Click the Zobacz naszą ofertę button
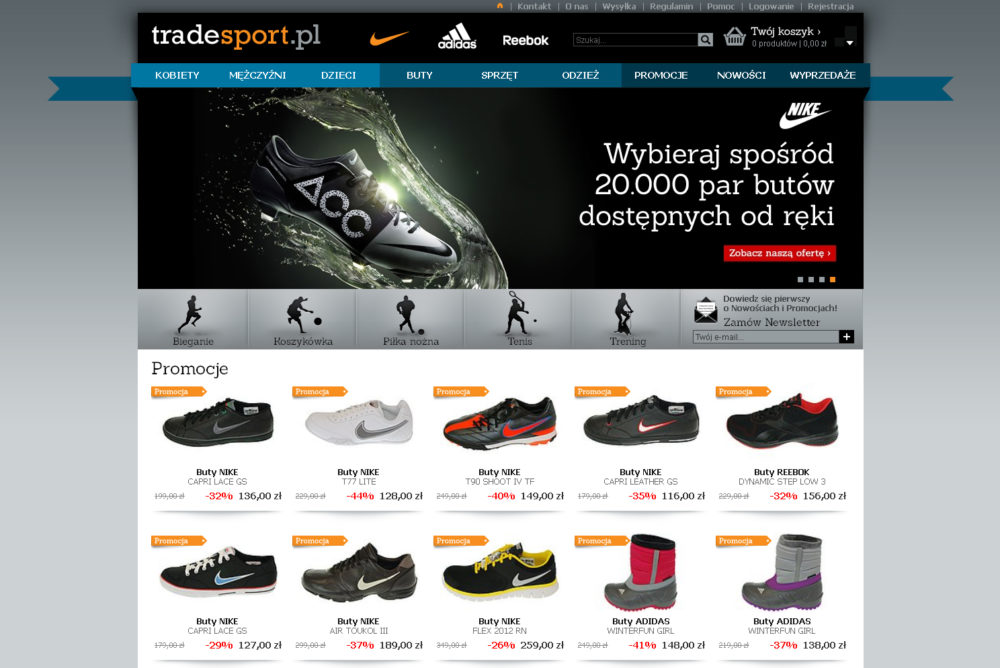 779,253
